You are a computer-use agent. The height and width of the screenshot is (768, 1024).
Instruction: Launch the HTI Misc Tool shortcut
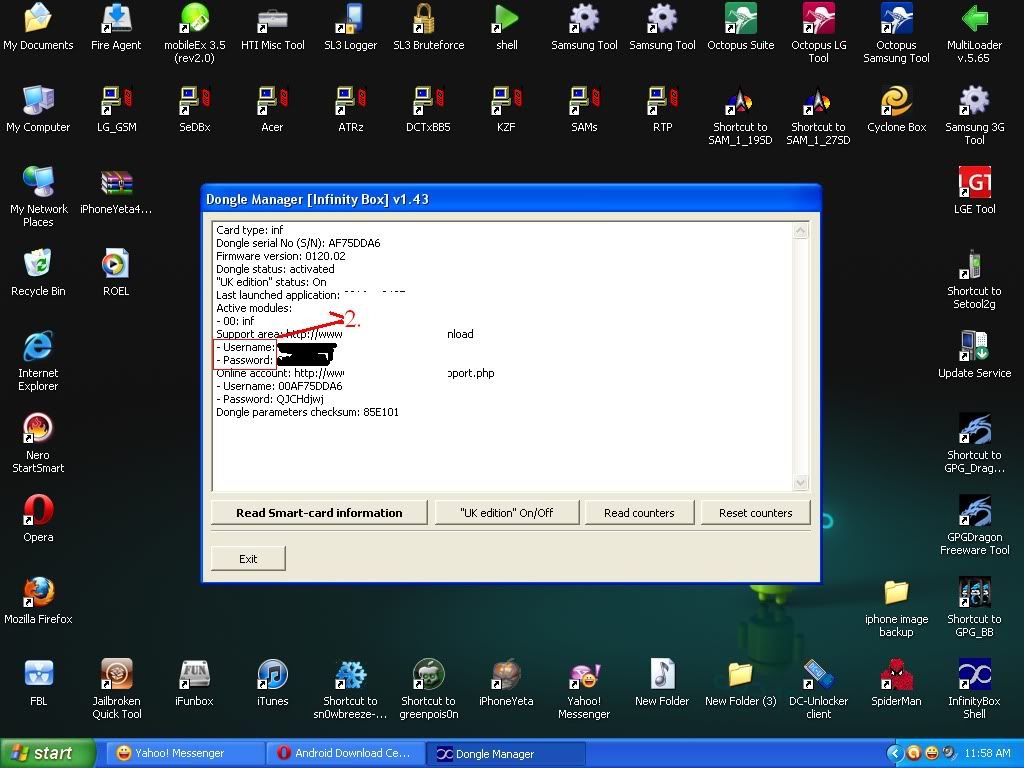(272, 27)
